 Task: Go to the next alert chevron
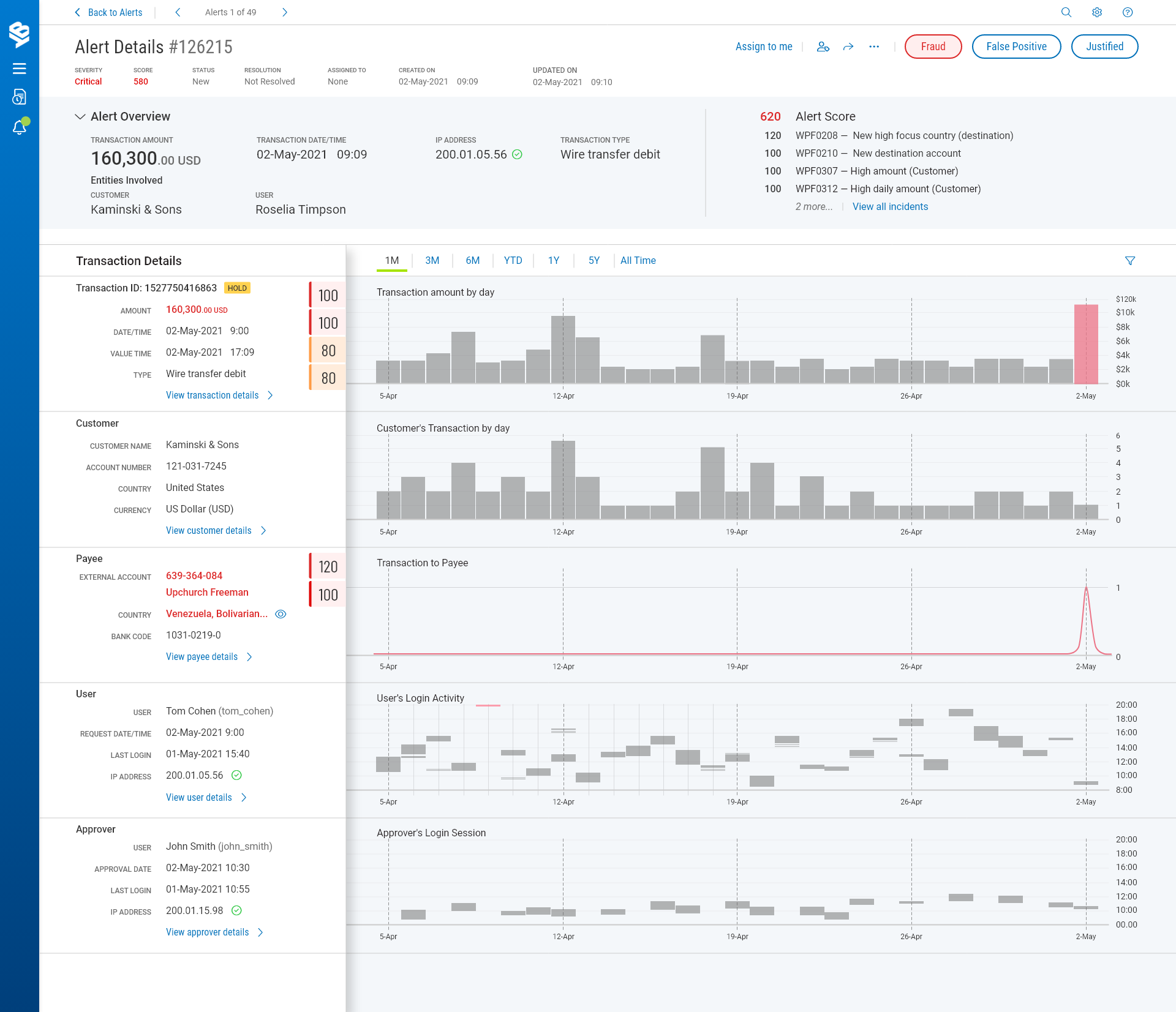[x=285, y=12]
